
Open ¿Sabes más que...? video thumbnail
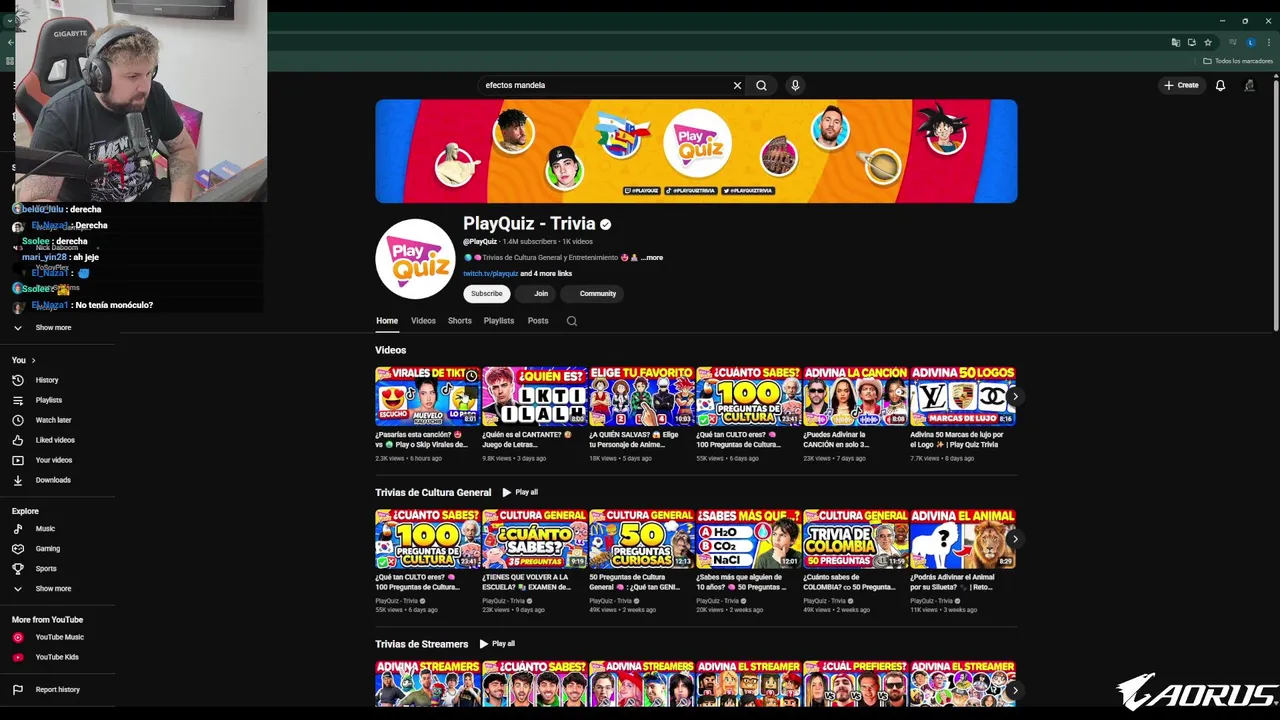coord(748,539)
